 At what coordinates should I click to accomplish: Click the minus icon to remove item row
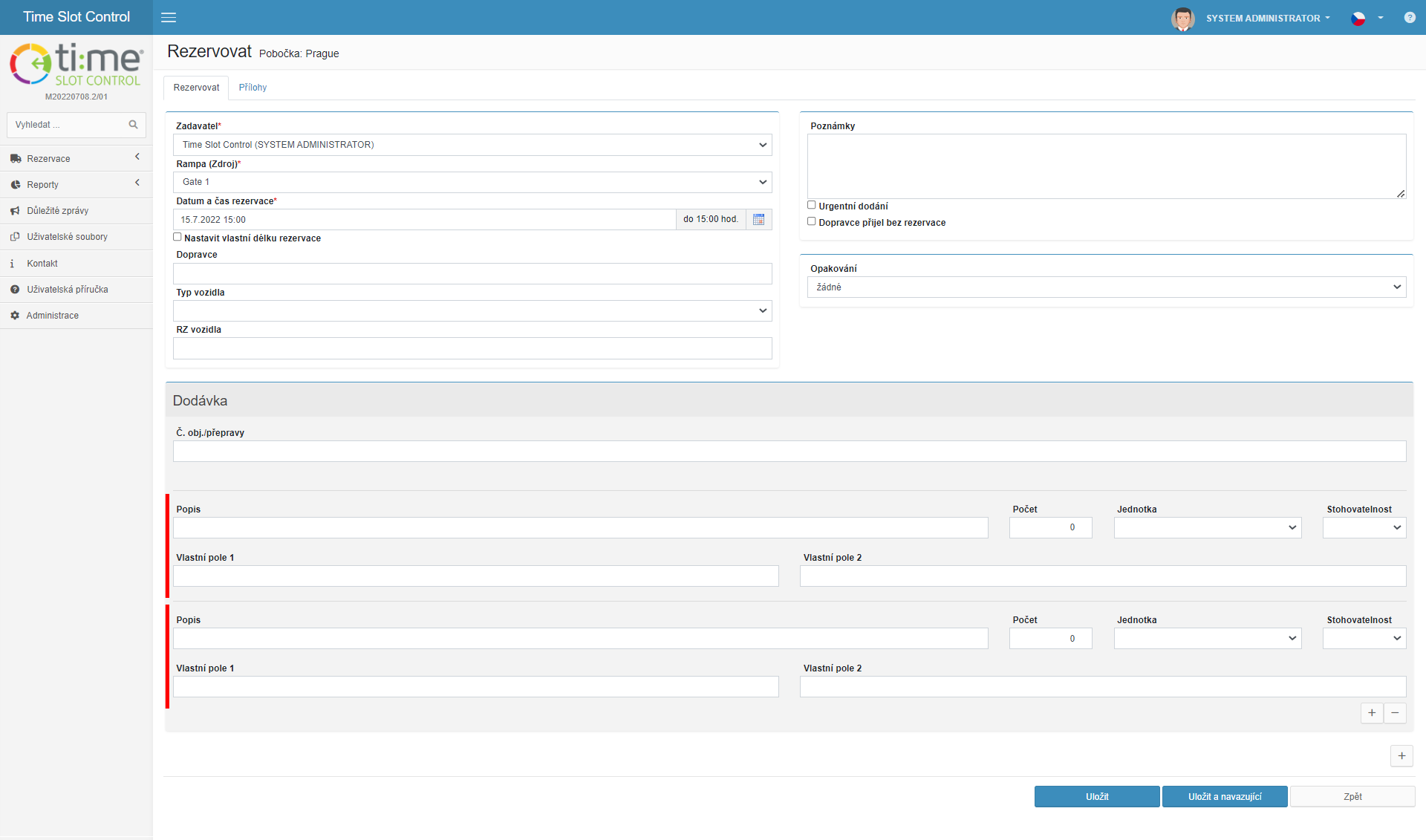1395,713
